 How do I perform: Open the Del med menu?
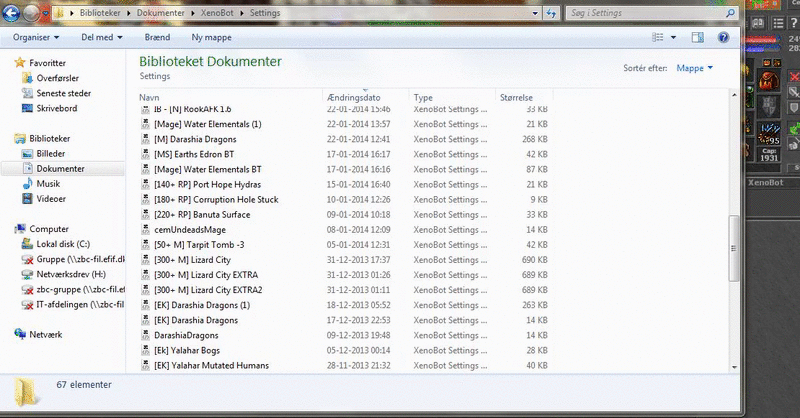102,37
